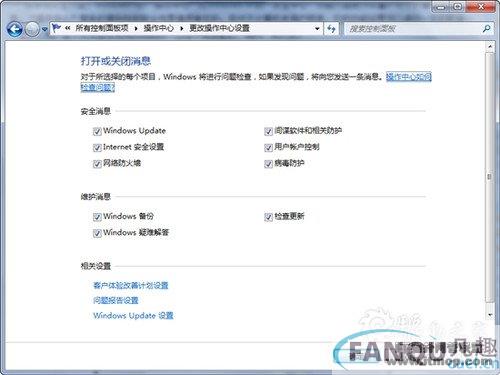Open 客户体验改善计划设置 link

tap(131, 285)
